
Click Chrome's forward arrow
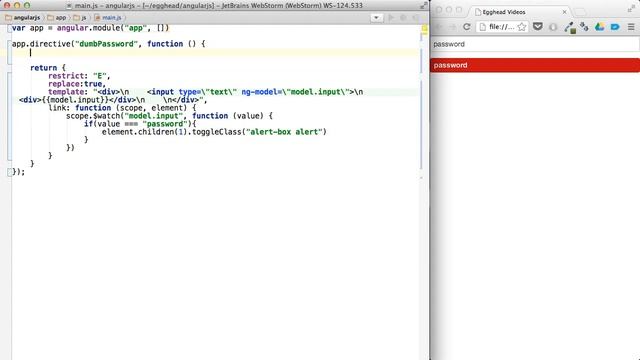(453, 27)
